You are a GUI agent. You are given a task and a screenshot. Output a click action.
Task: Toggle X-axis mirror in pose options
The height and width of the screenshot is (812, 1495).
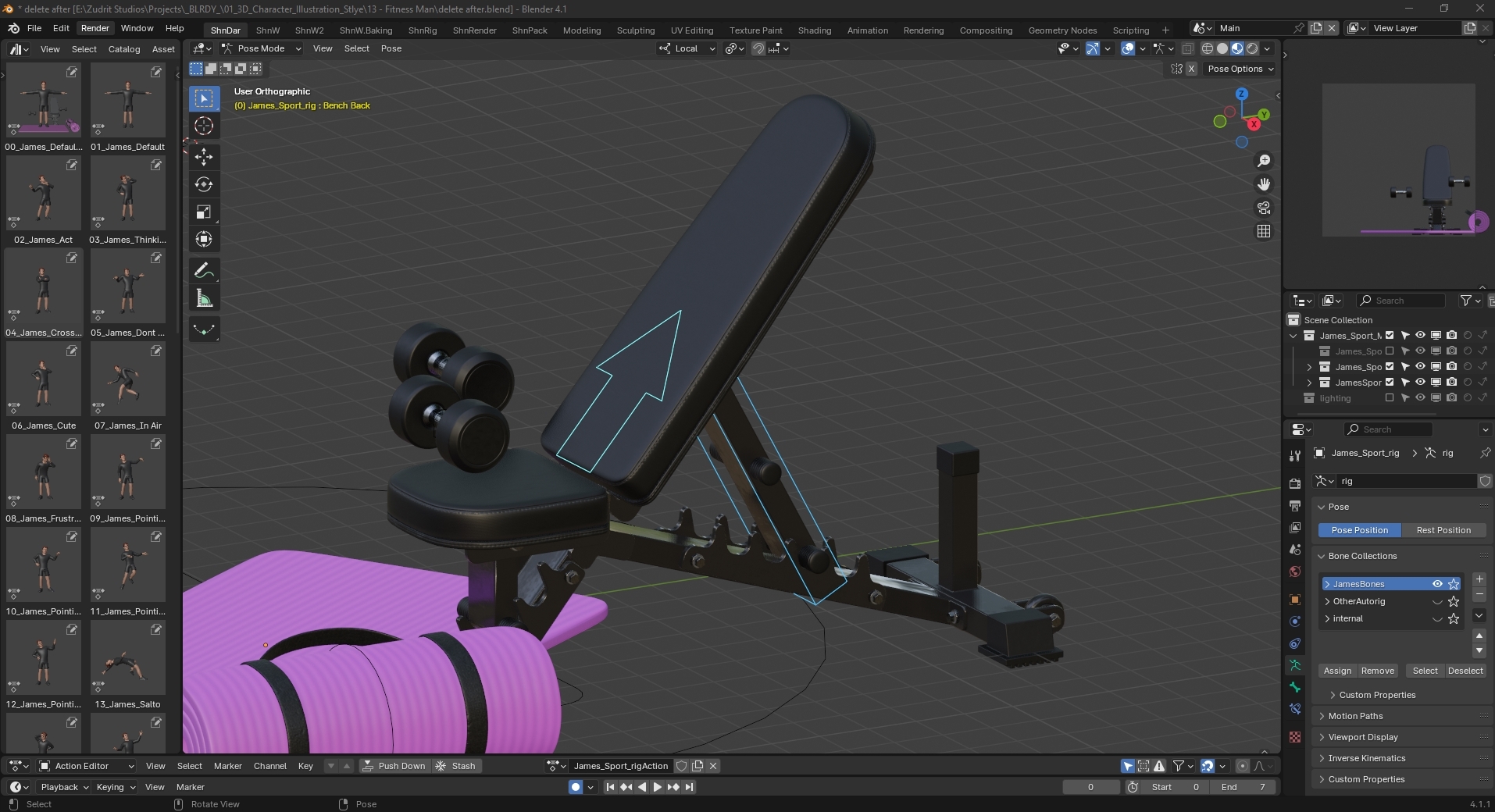1192,69
